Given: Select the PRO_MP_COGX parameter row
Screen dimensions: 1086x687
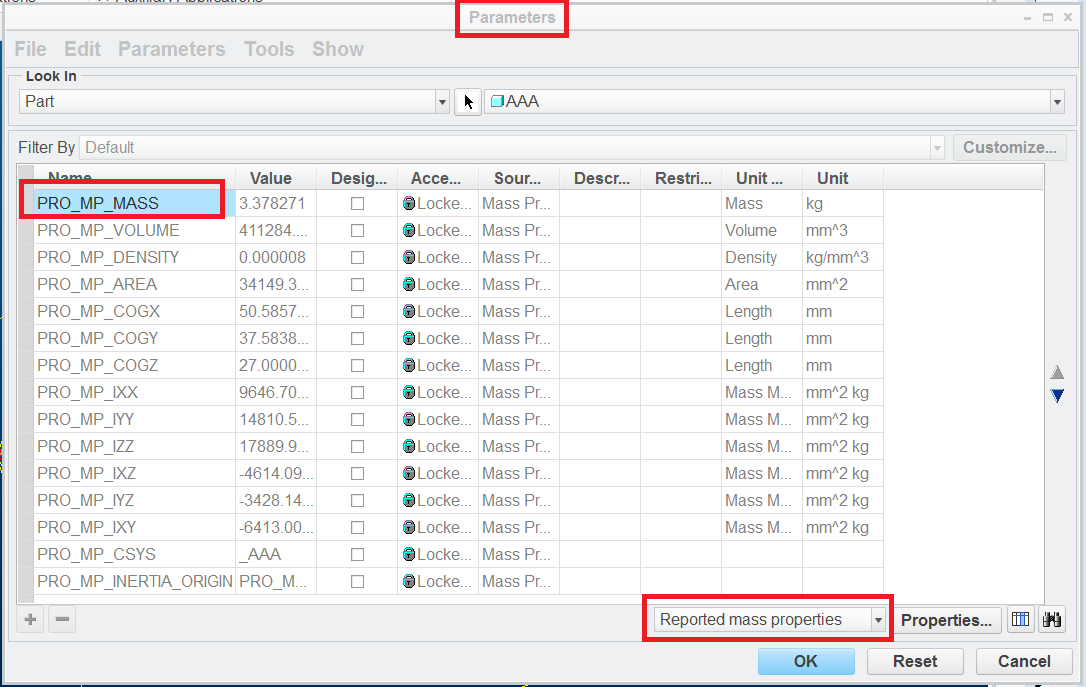Looking at the screenshot, I should pos(97,311).
